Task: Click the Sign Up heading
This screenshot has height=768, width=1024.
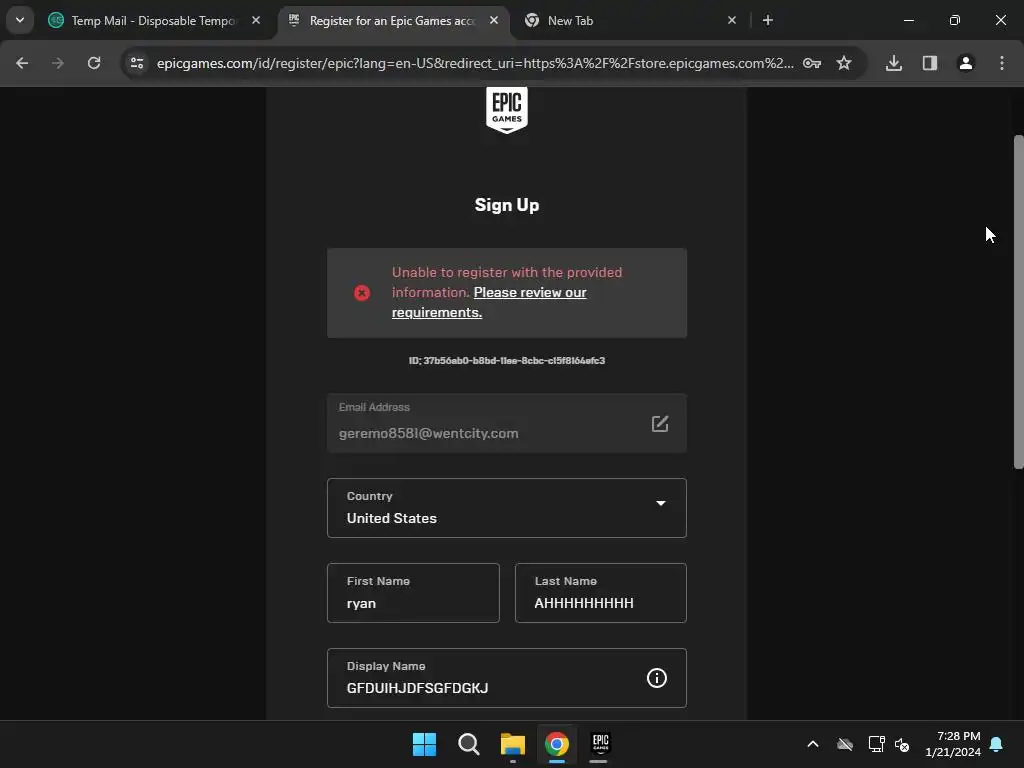Action: tap(507, 205)
